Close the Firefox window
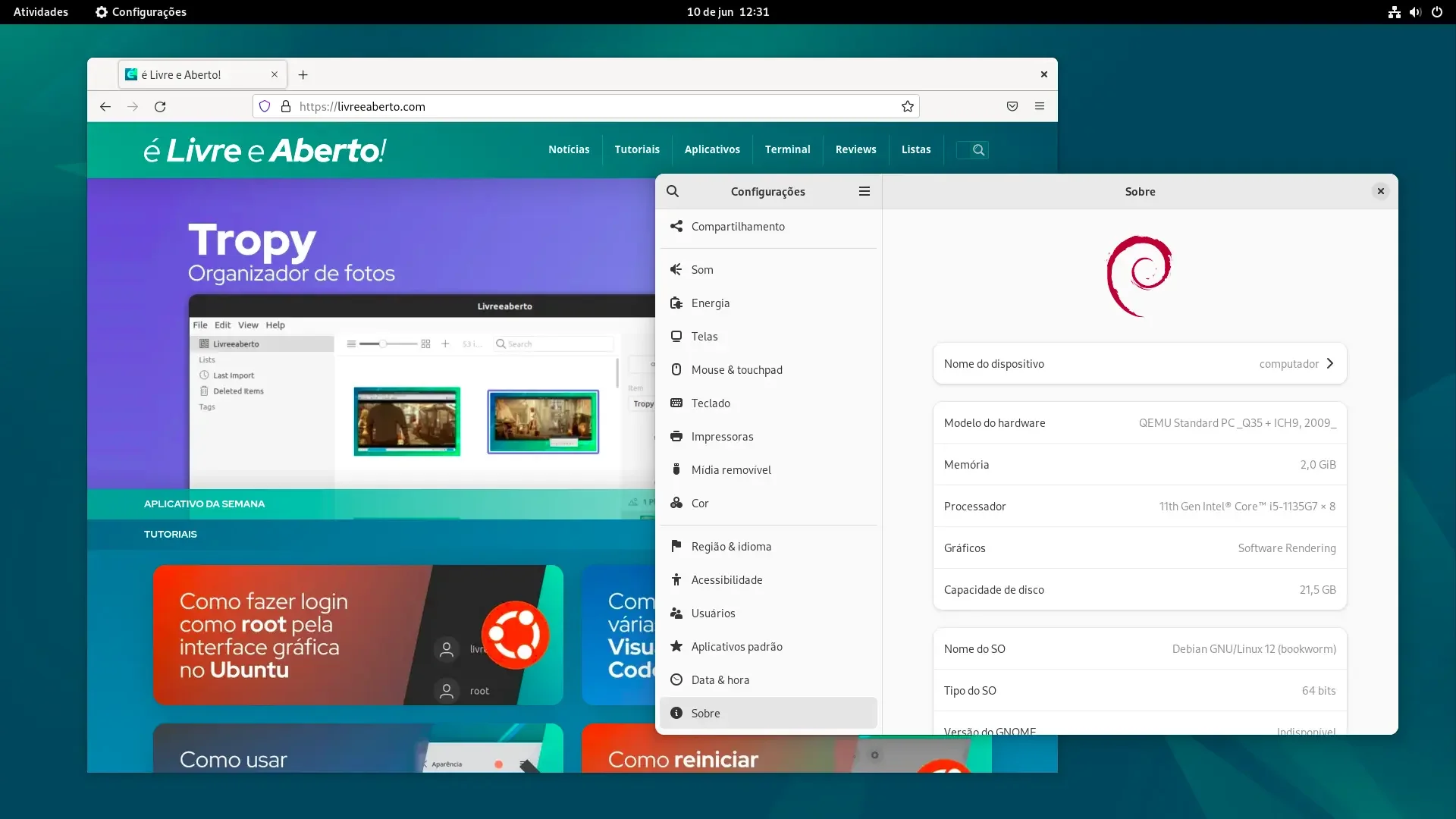1456x819 pixels. 1044,74
